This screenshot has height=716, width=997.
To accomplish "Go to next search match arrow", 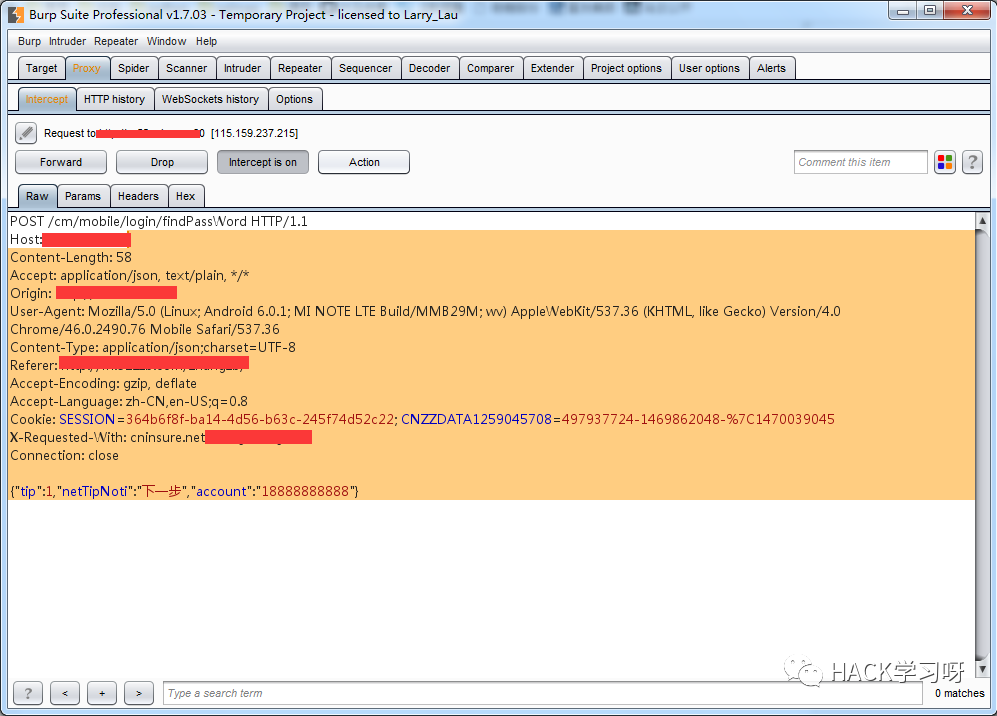I will (x=139, y=693).
